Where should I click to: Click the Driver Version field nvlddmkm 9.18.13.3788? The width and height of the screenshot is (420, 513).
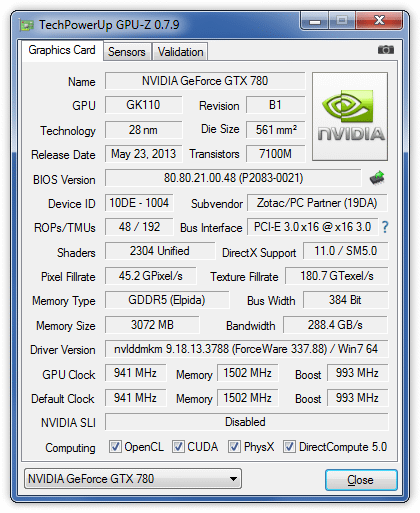(247, 349)
